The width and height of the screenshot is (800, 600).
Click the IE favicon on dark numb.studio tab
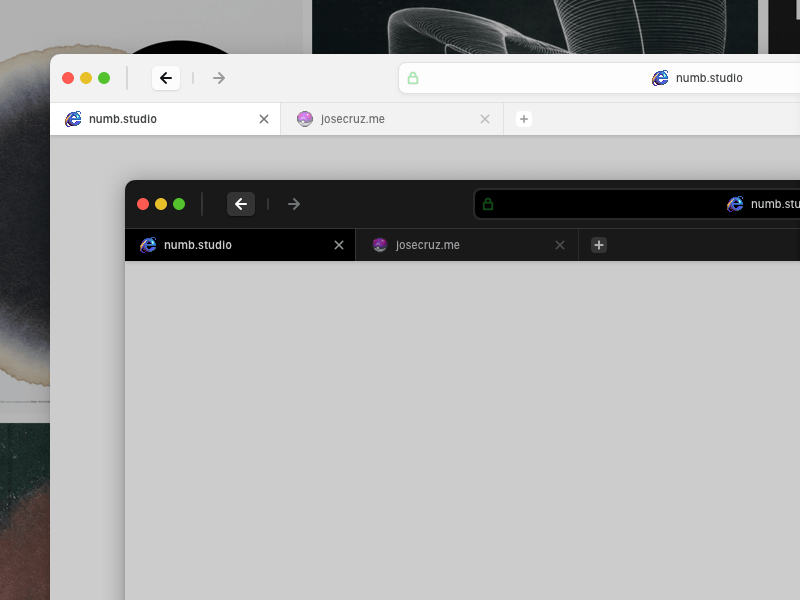pos(148,245)
